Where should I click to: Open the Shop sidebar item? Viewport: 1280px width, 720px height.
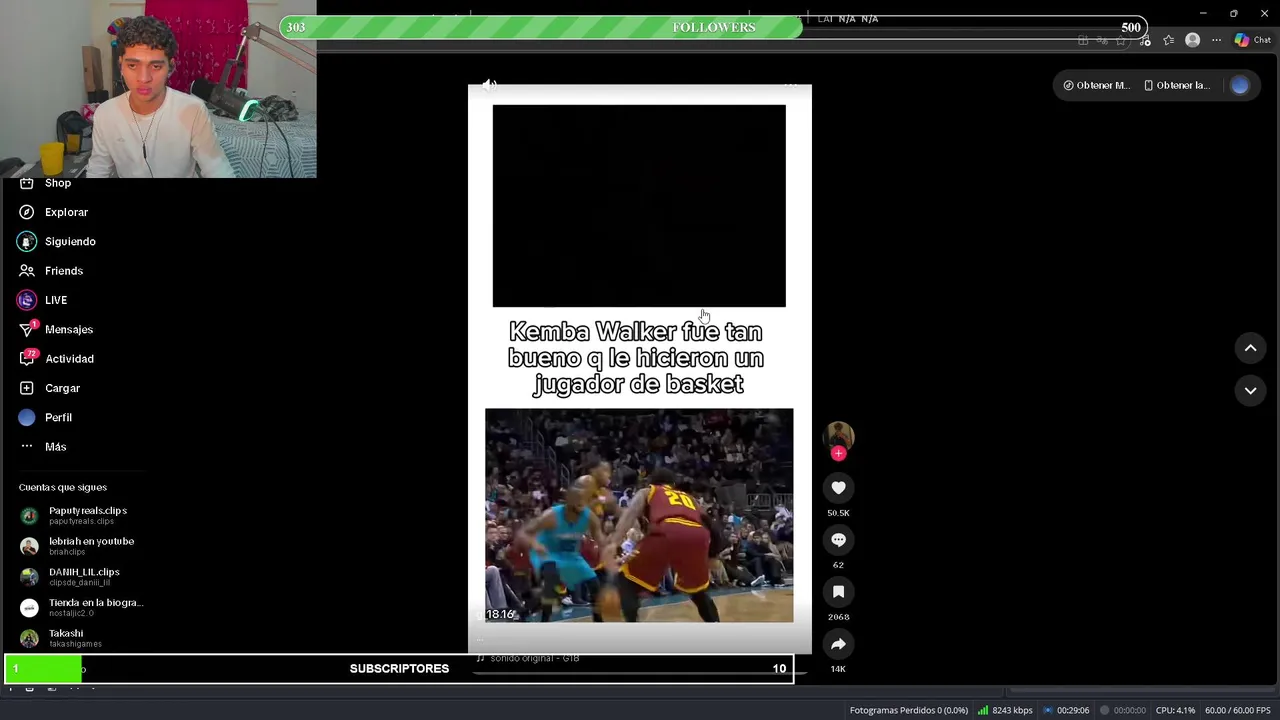point(45,183)
